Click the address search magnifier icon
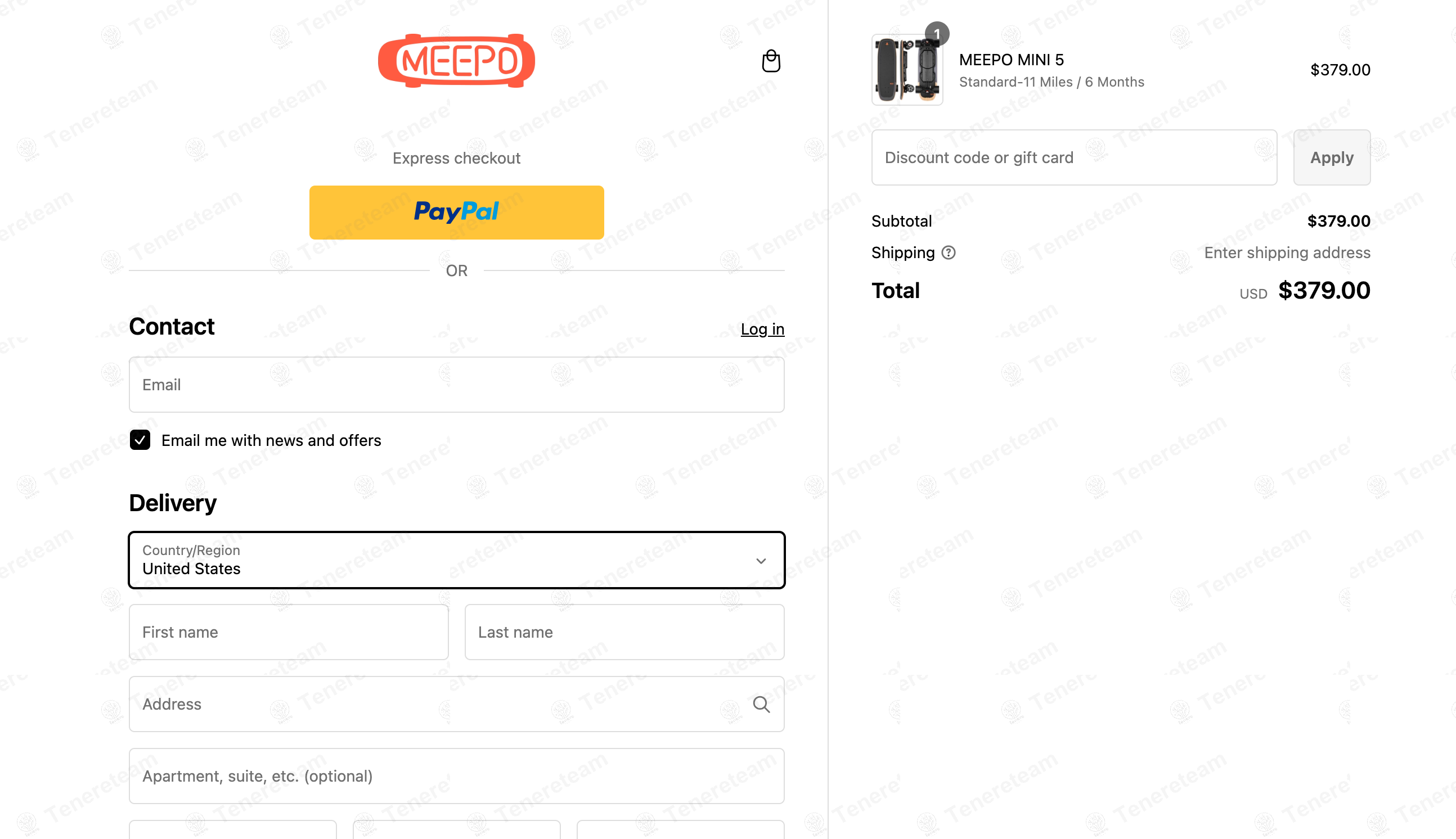Viewport: 1456px width, 839px height. click(761, 704)
